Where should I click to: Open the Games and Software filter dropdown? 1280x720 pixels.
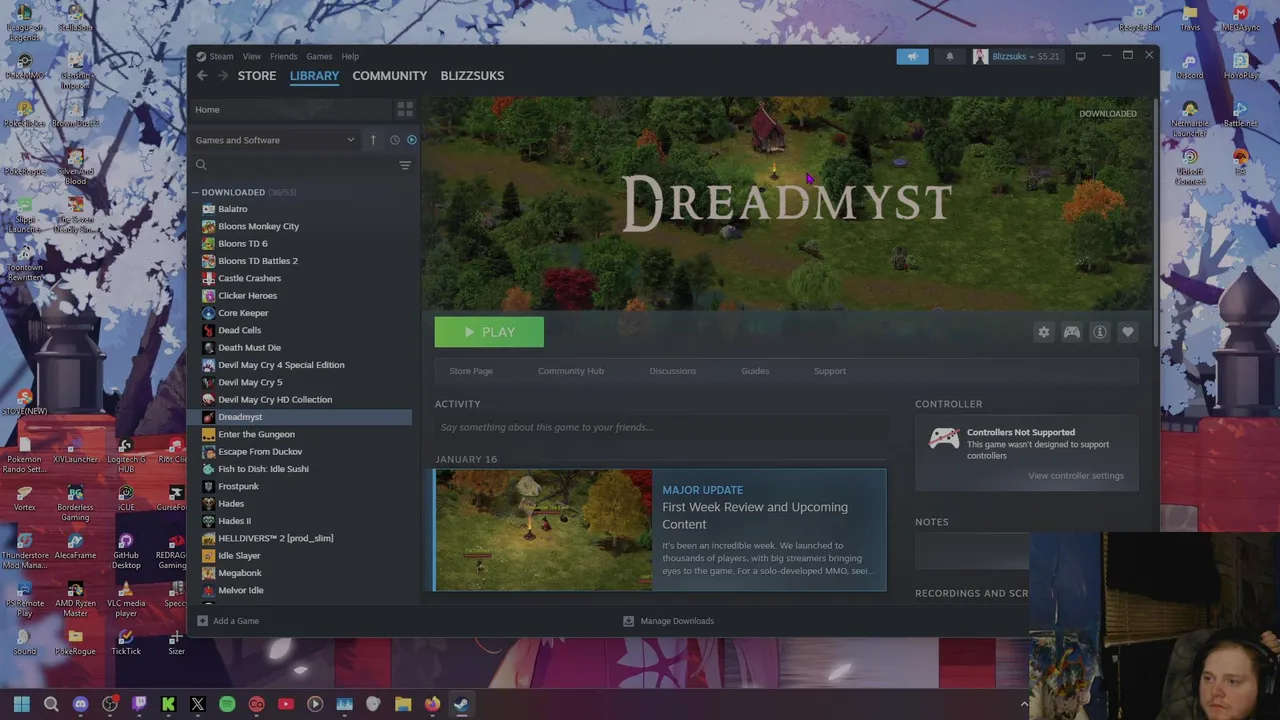coord(275,140)
